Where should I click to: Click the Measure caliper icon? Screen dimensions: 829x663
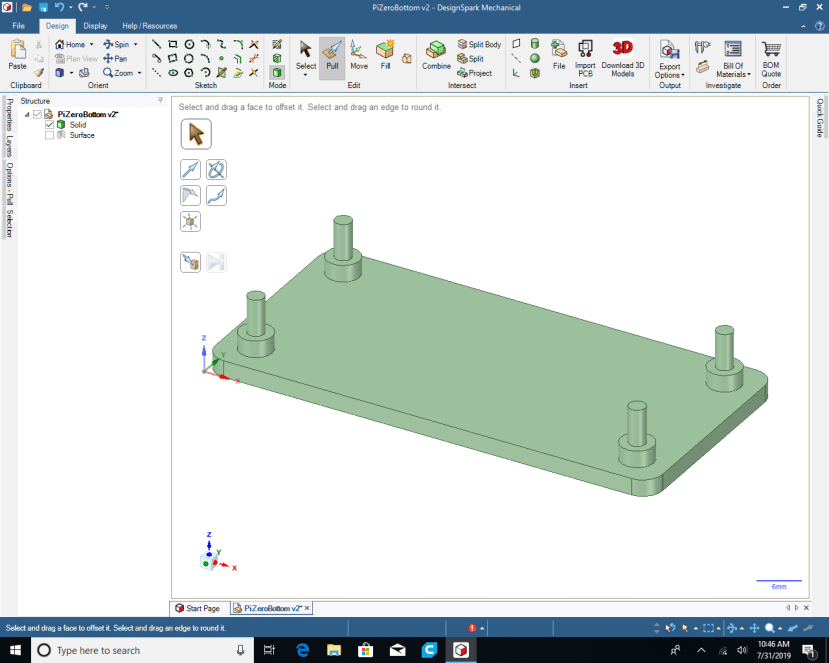[x=702, y=48]
